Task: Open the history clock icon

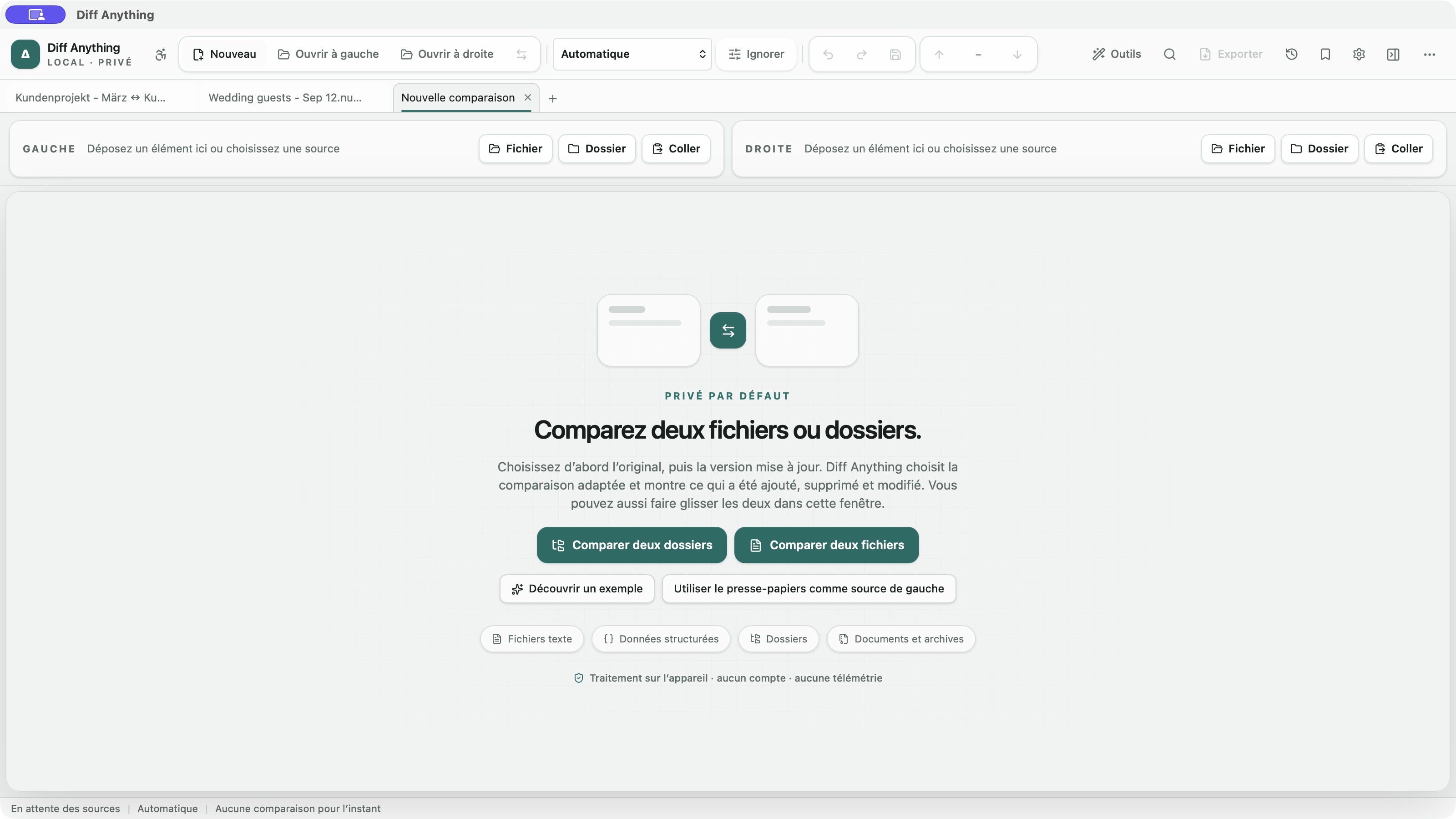Action: tap(1292, 54)
